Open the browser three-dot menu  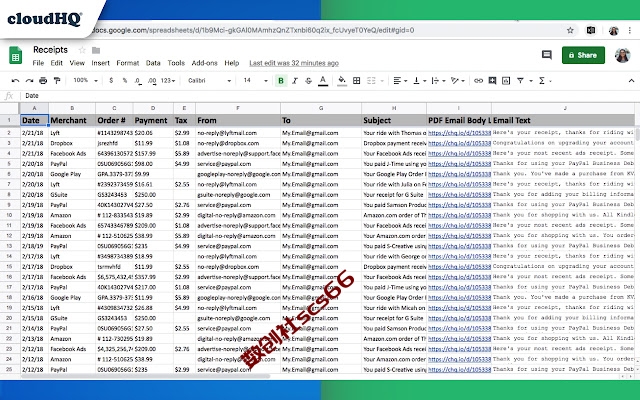(630, 30)
